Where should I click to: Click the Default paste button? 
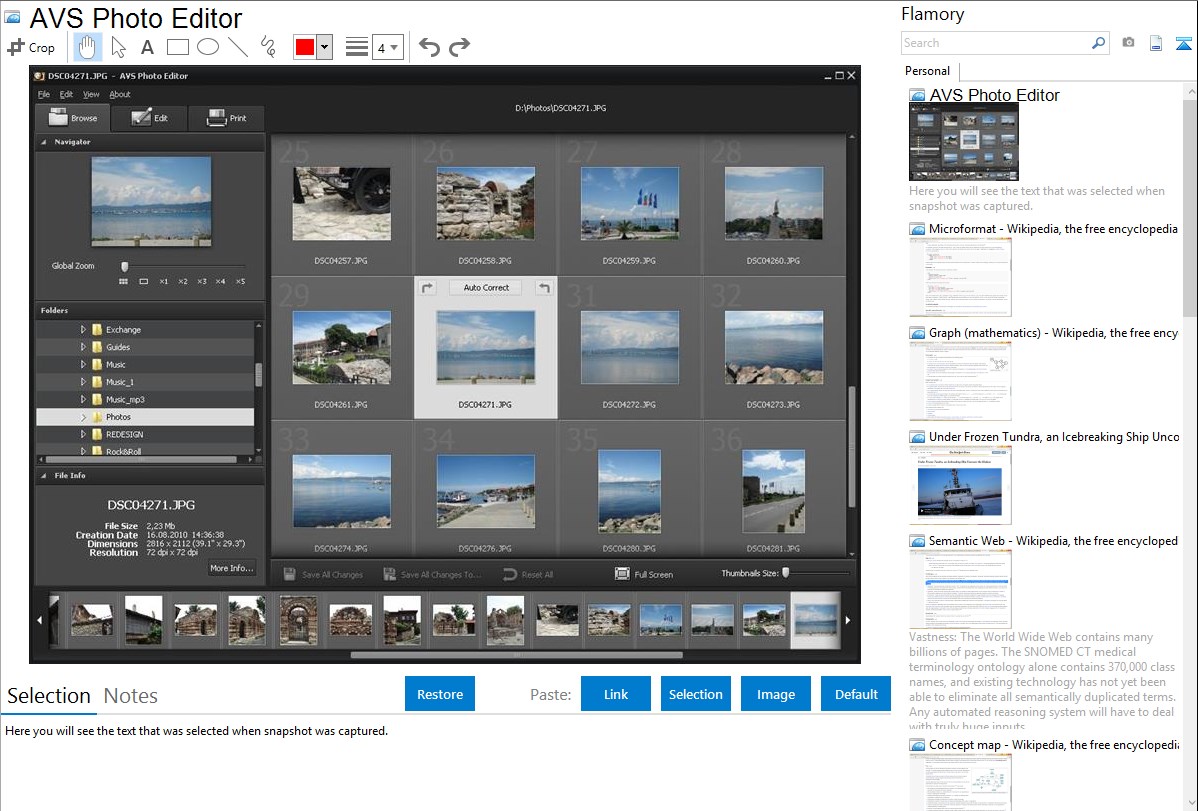tap(856, 694)
